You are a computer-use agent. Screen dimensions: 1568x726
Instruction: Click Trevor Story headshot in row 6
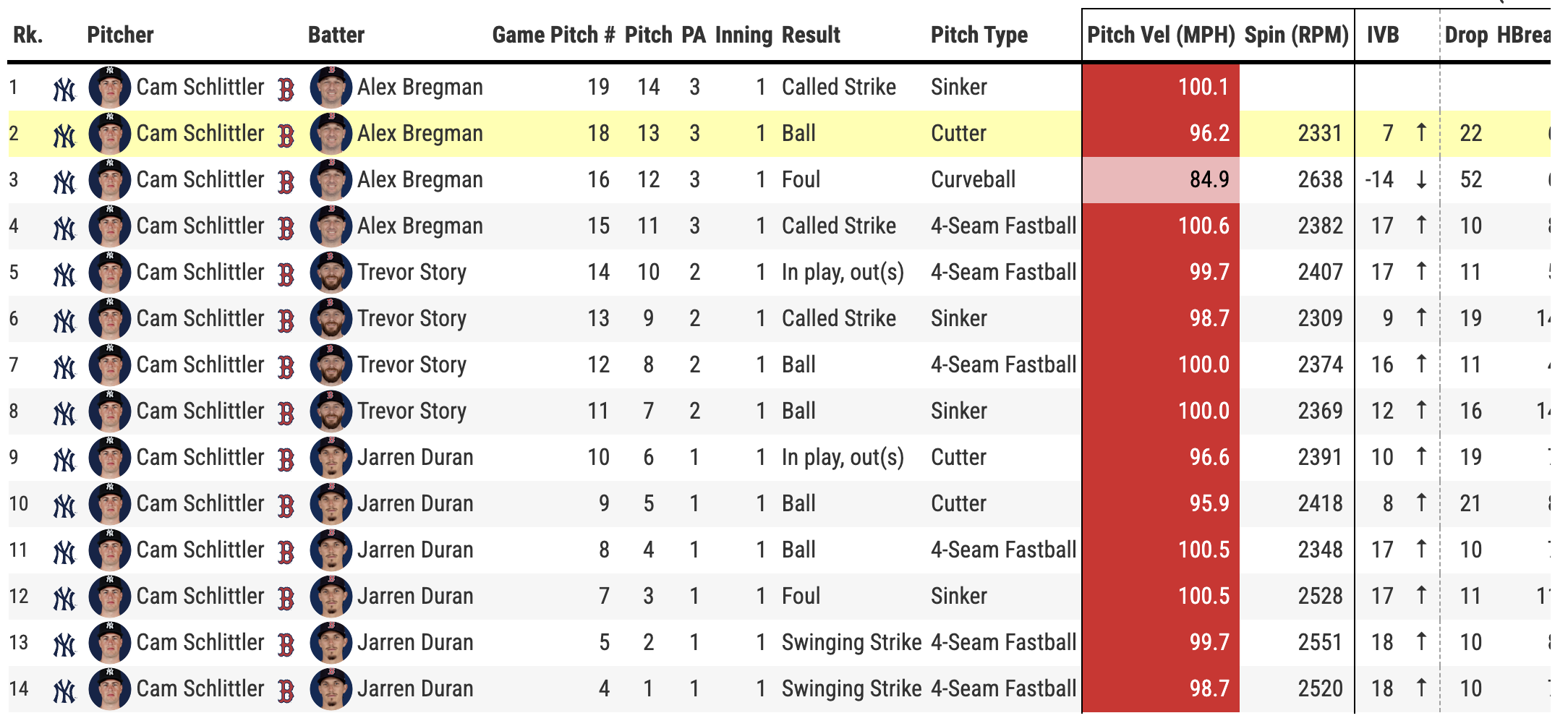tap(331, 319)
